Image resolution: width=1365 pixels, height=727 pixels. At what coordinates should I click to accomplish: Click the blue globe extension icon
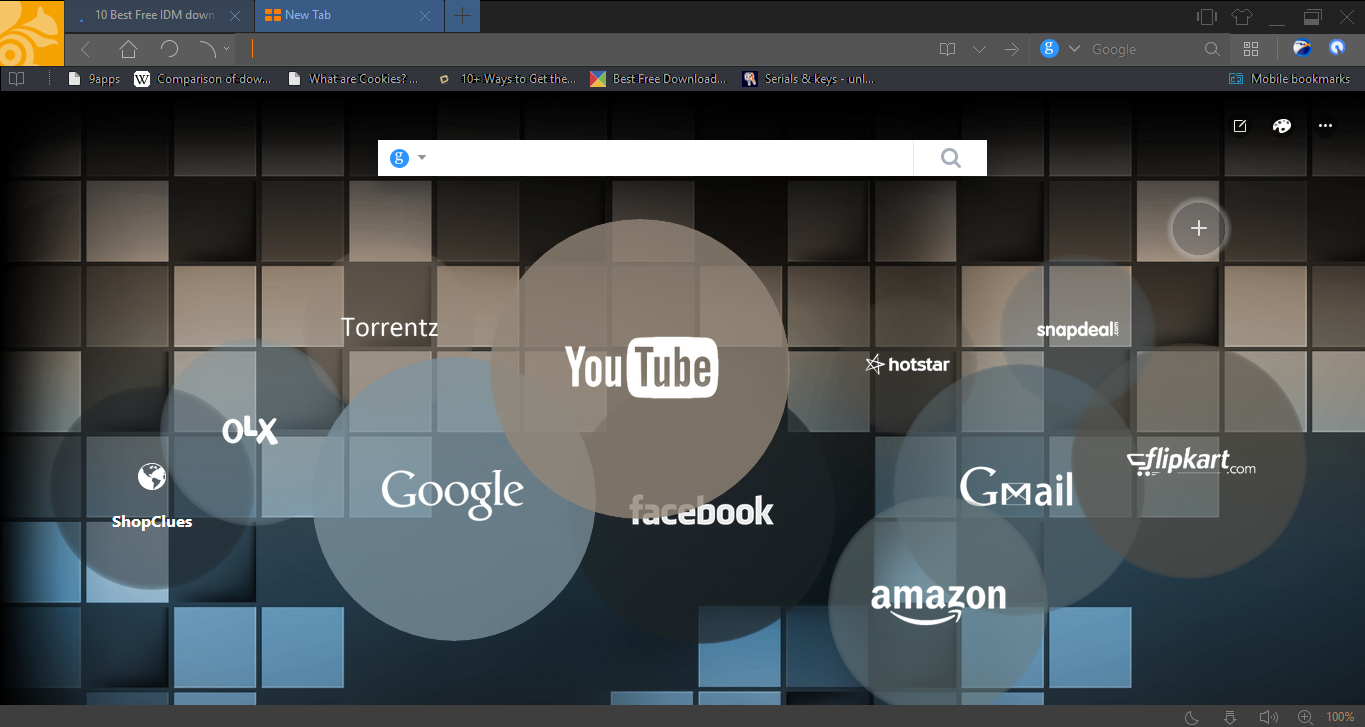tap(1301, 47)
